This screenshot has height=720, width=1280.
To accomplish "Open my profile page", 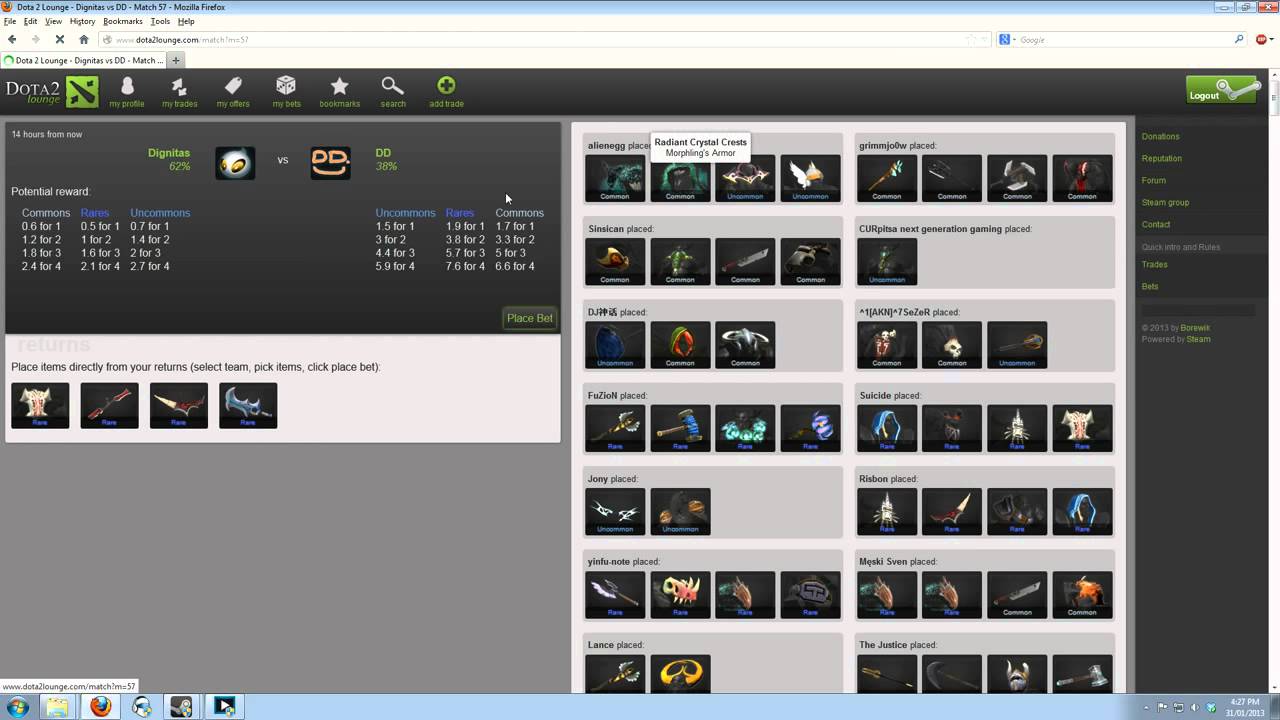I will (127, 92).
